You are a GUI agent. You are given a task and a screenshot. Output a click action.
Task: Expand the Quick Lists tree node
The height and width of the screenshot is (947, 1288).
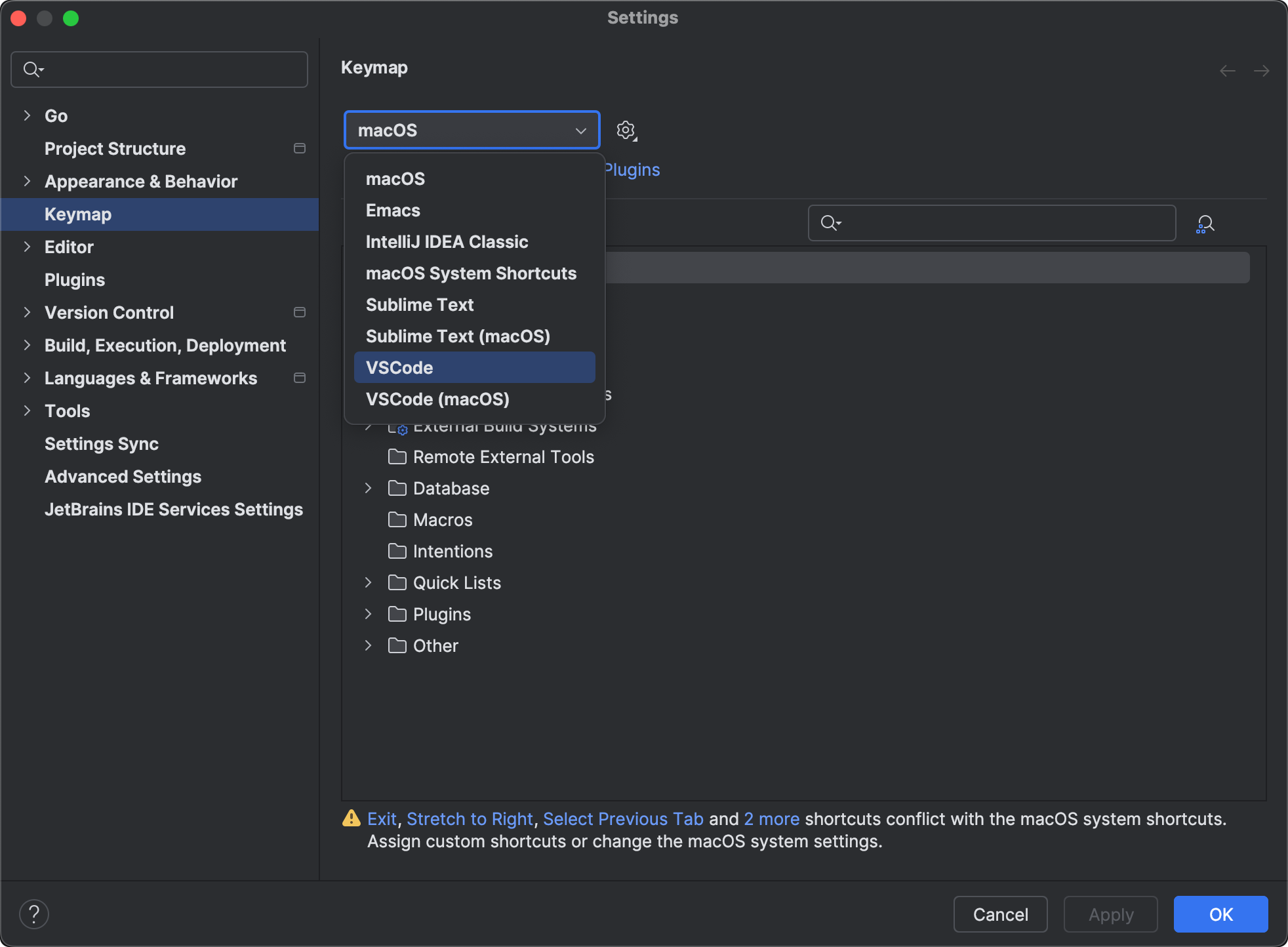(368, 582)
